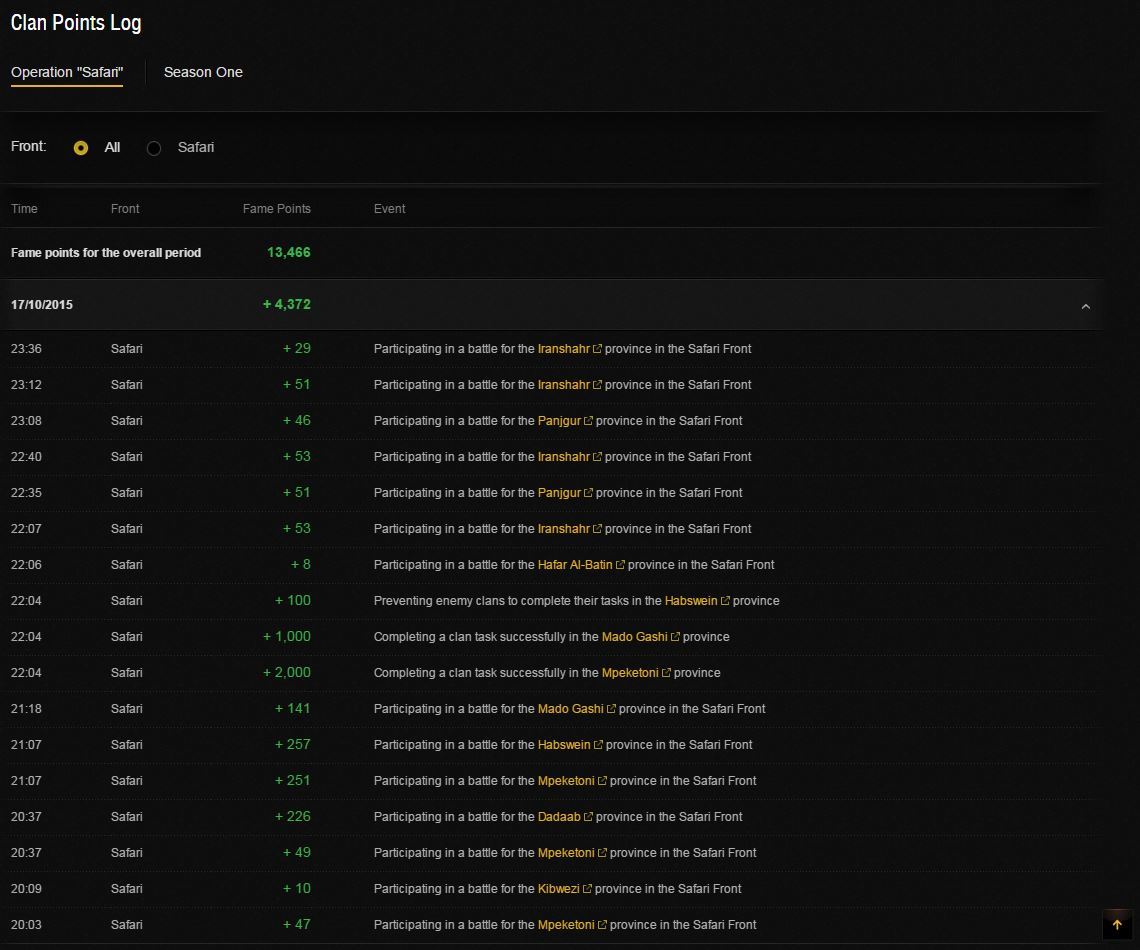Click external link icon next to Hafar Al-Batin
Screen dimensions: 1140x950
click(620, 565)
